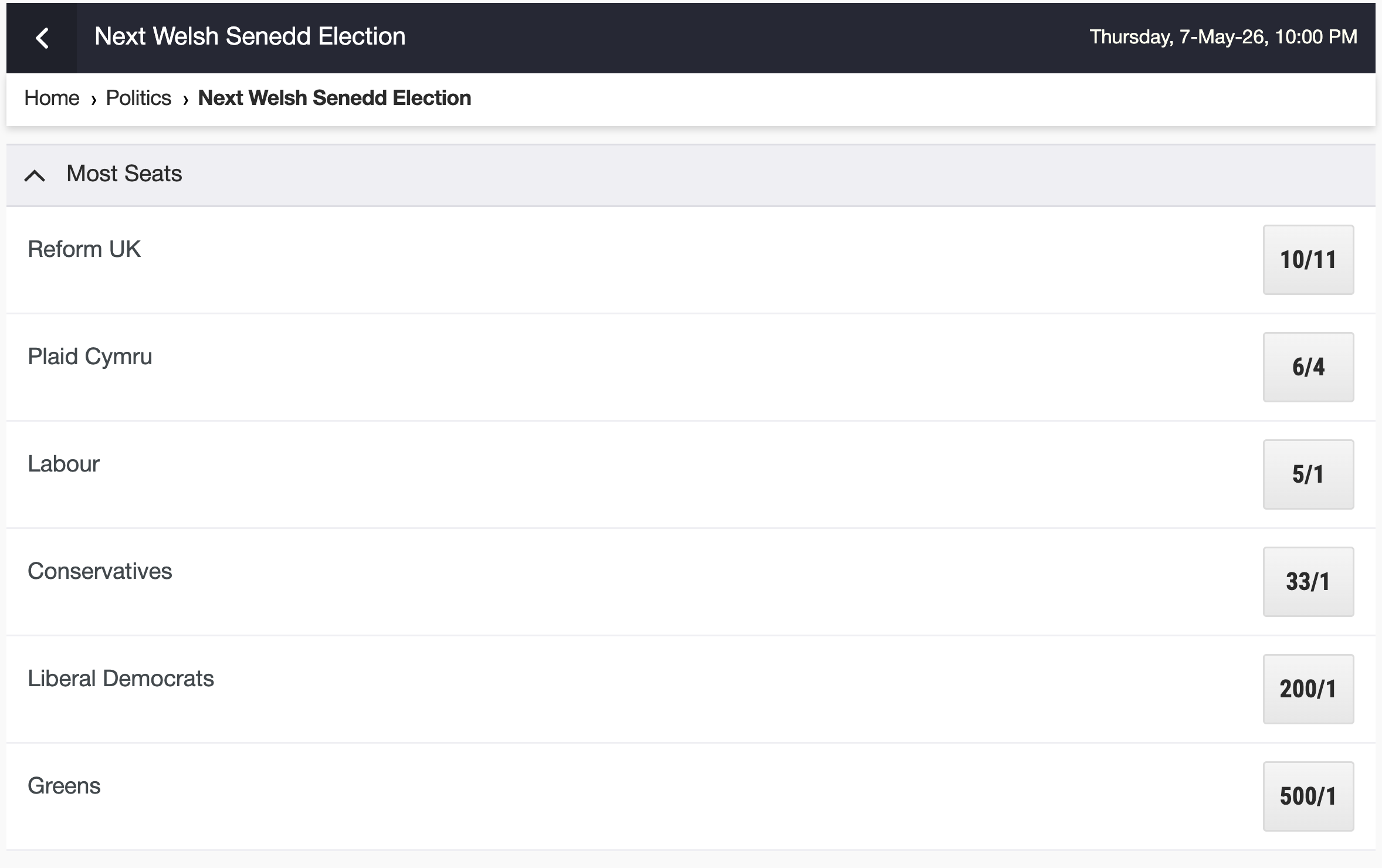Pick Labour at 5/1 odds

(x=1308, y=474)
